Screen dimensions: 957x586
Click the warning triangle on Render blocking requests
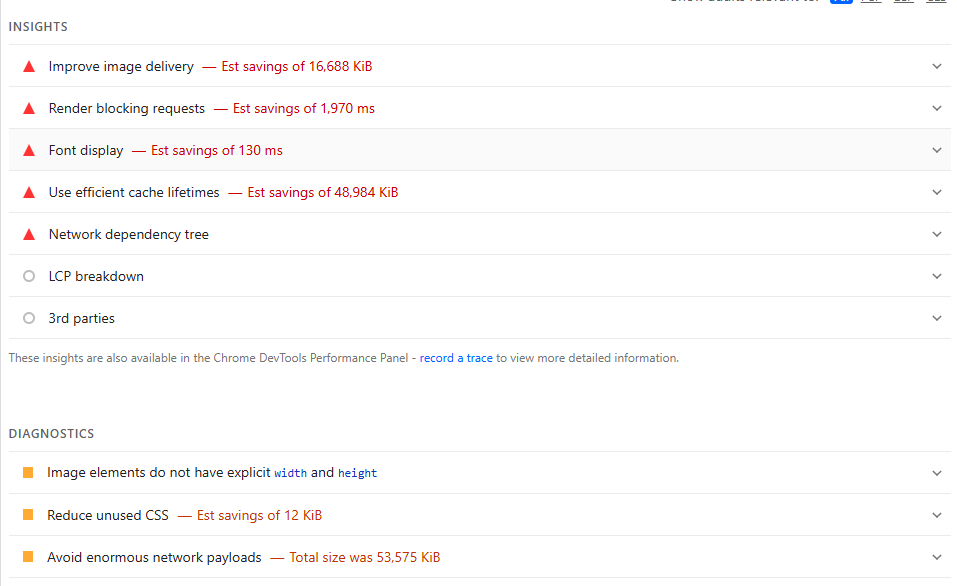coord(29,108)
